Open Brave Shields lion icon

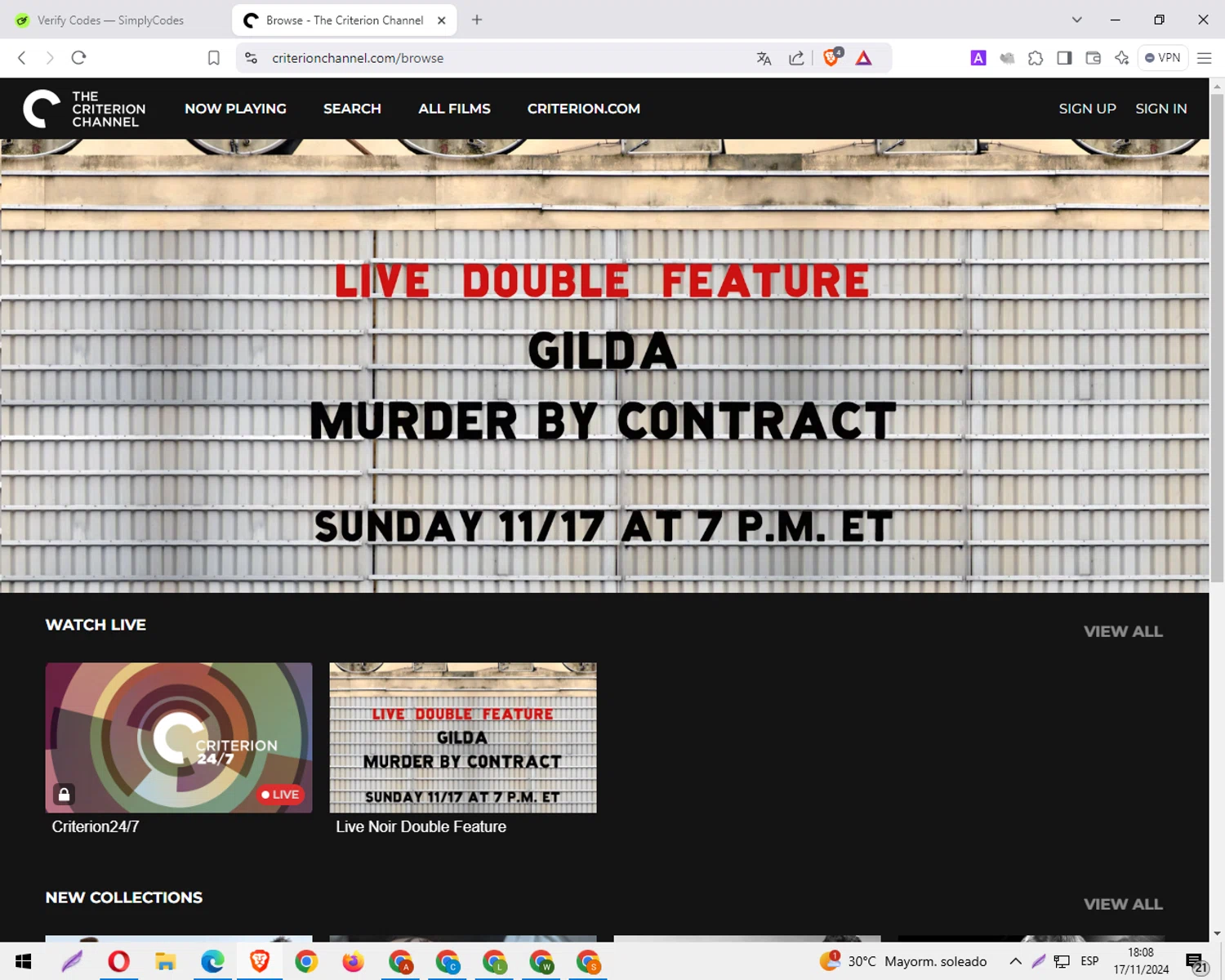[x=832, y=57]
